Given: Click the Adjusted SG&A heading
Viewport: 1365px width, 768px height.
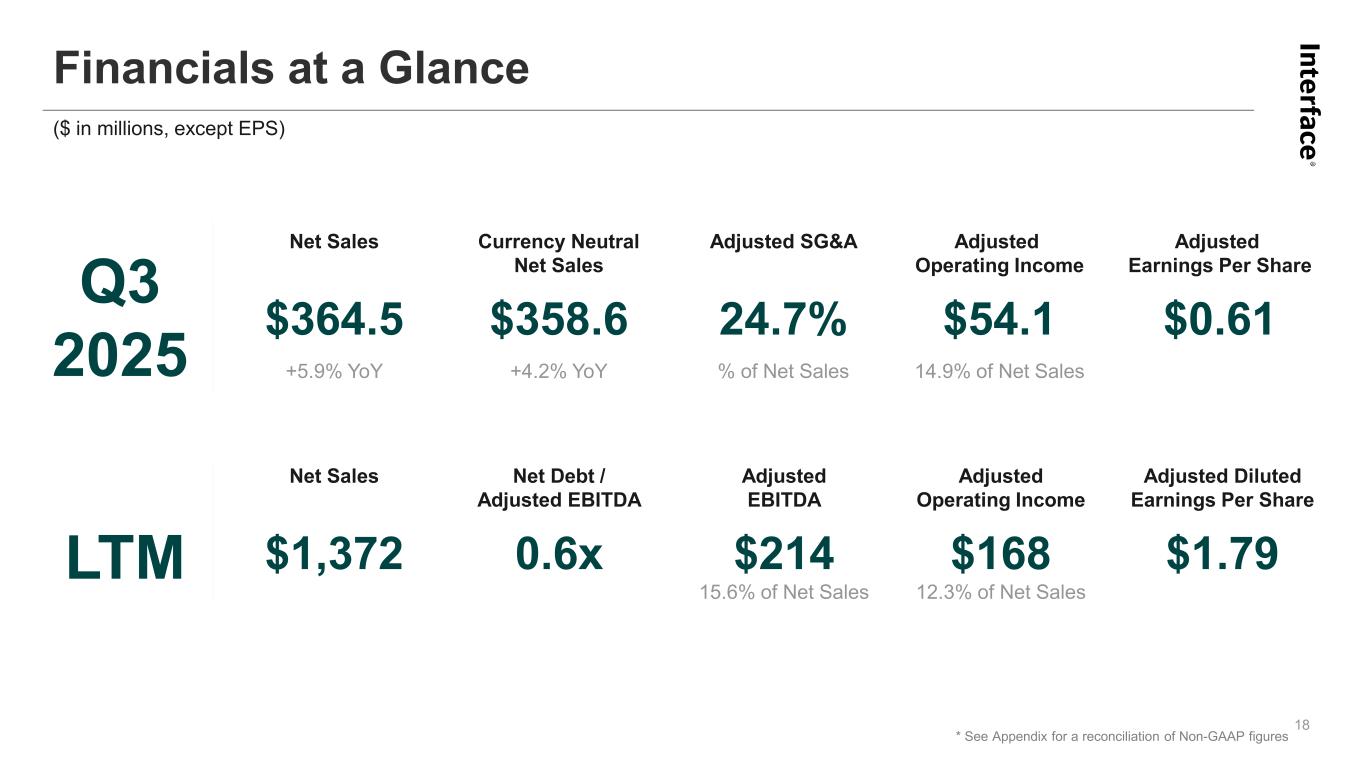Looking at the screenshot, I should click(x=783, y=241).
